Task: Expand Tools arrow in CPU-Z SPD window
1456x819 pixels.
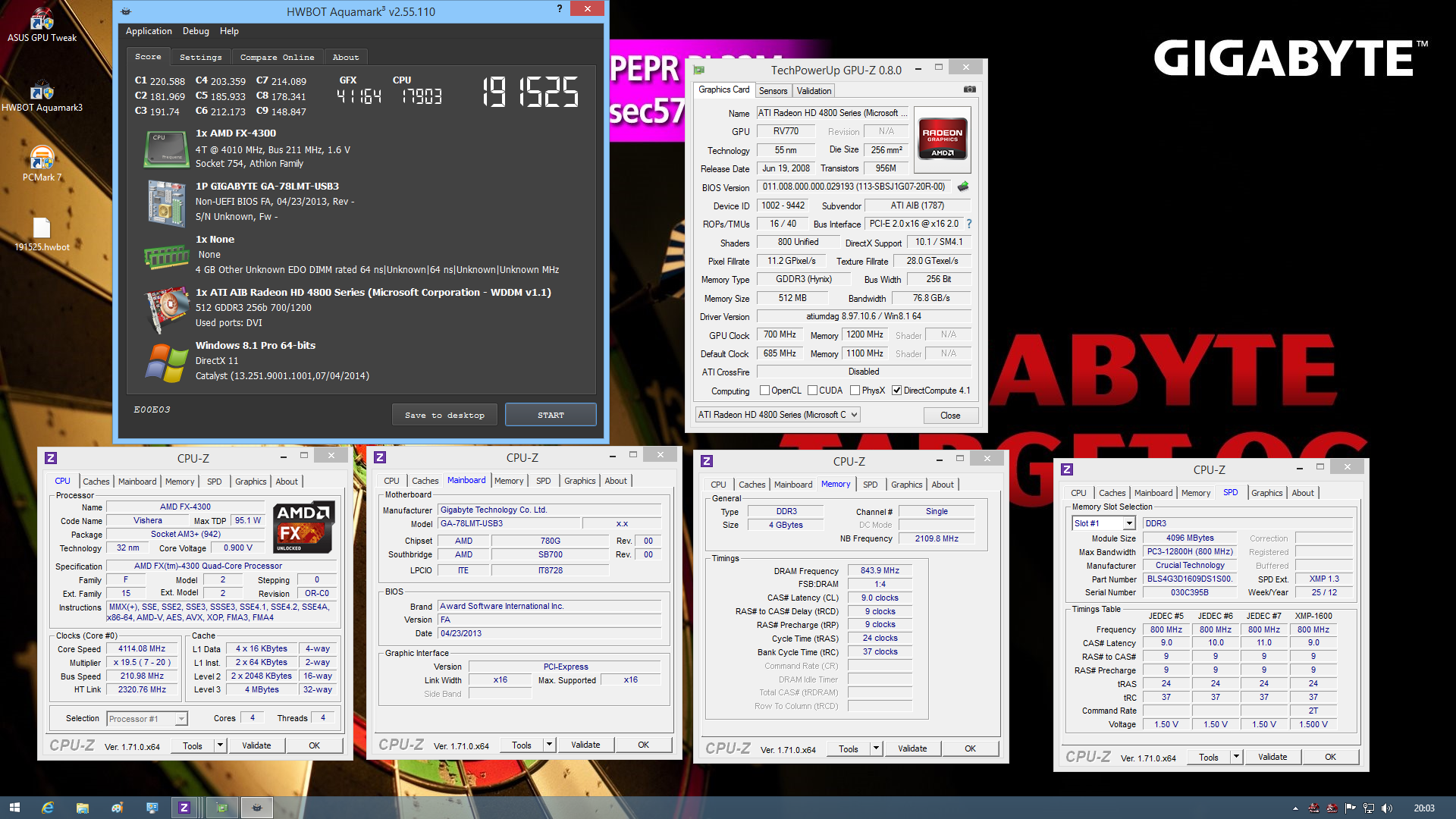Action: coord(1236,757)
